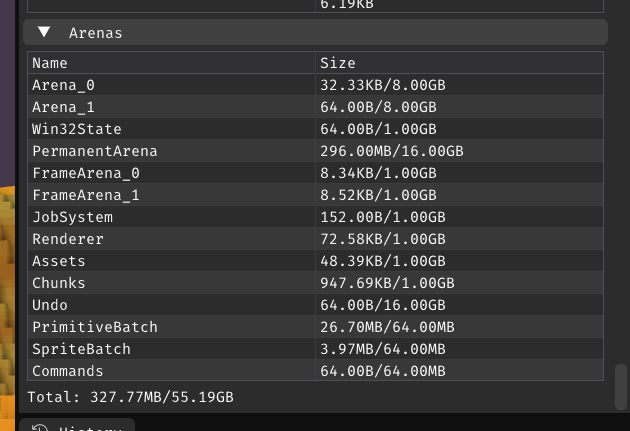Image resolution: width=630 pixels, height=431 pixels.
Task: Click the 3.97MB/64.00MB size value
Action: 383,349
